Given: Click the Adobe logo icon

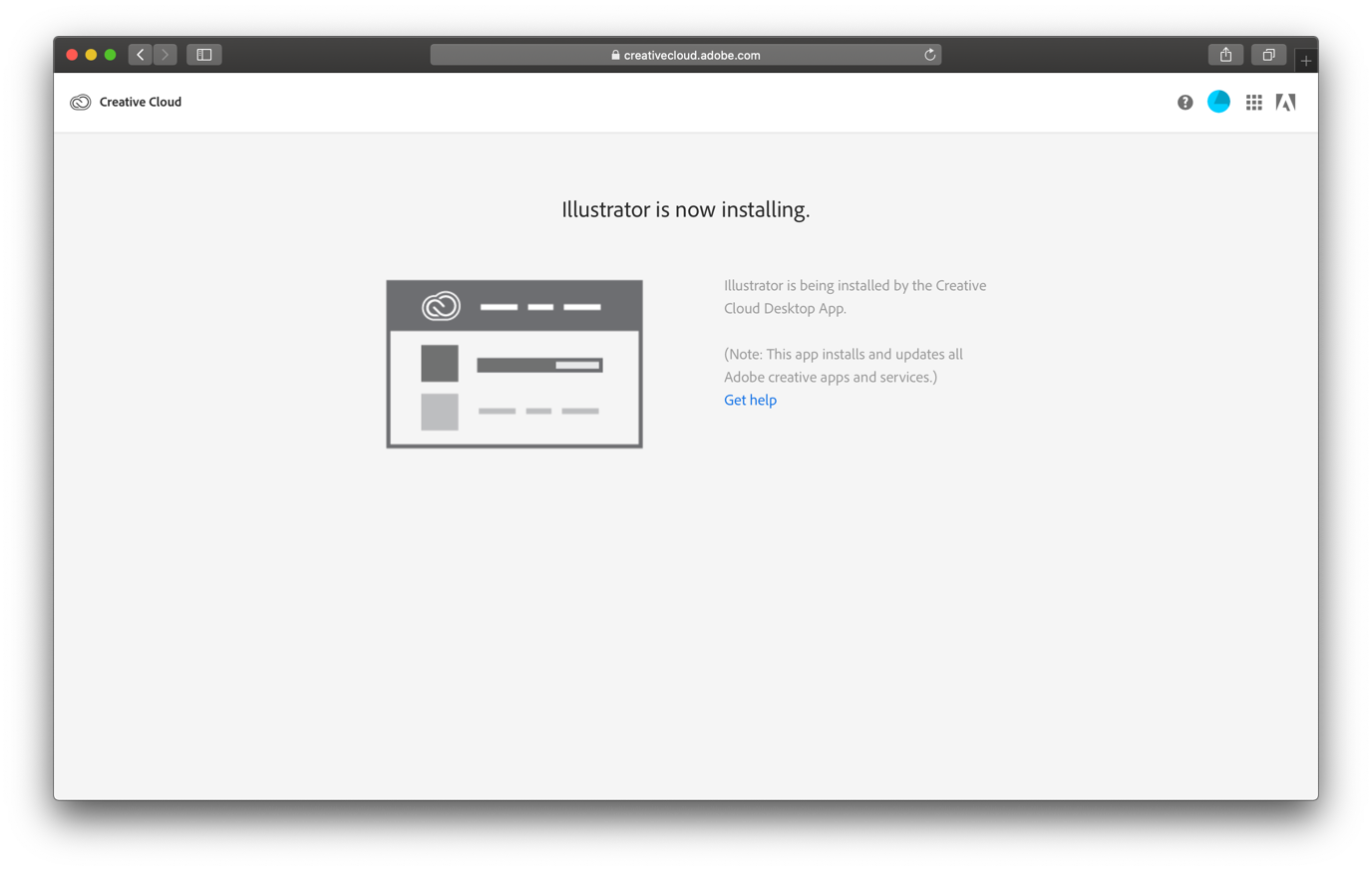Looking at the screenshot, I should tap(1286, 102).
